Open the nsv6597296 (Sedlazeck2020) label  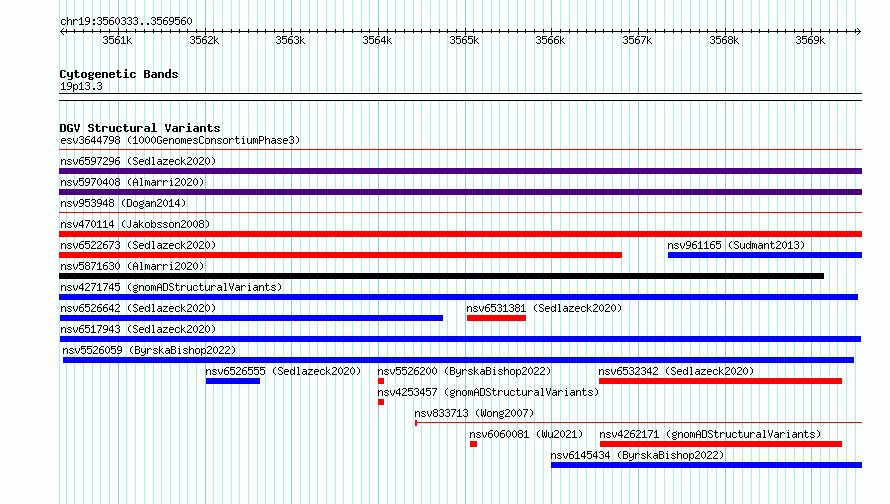click(138, 161)
